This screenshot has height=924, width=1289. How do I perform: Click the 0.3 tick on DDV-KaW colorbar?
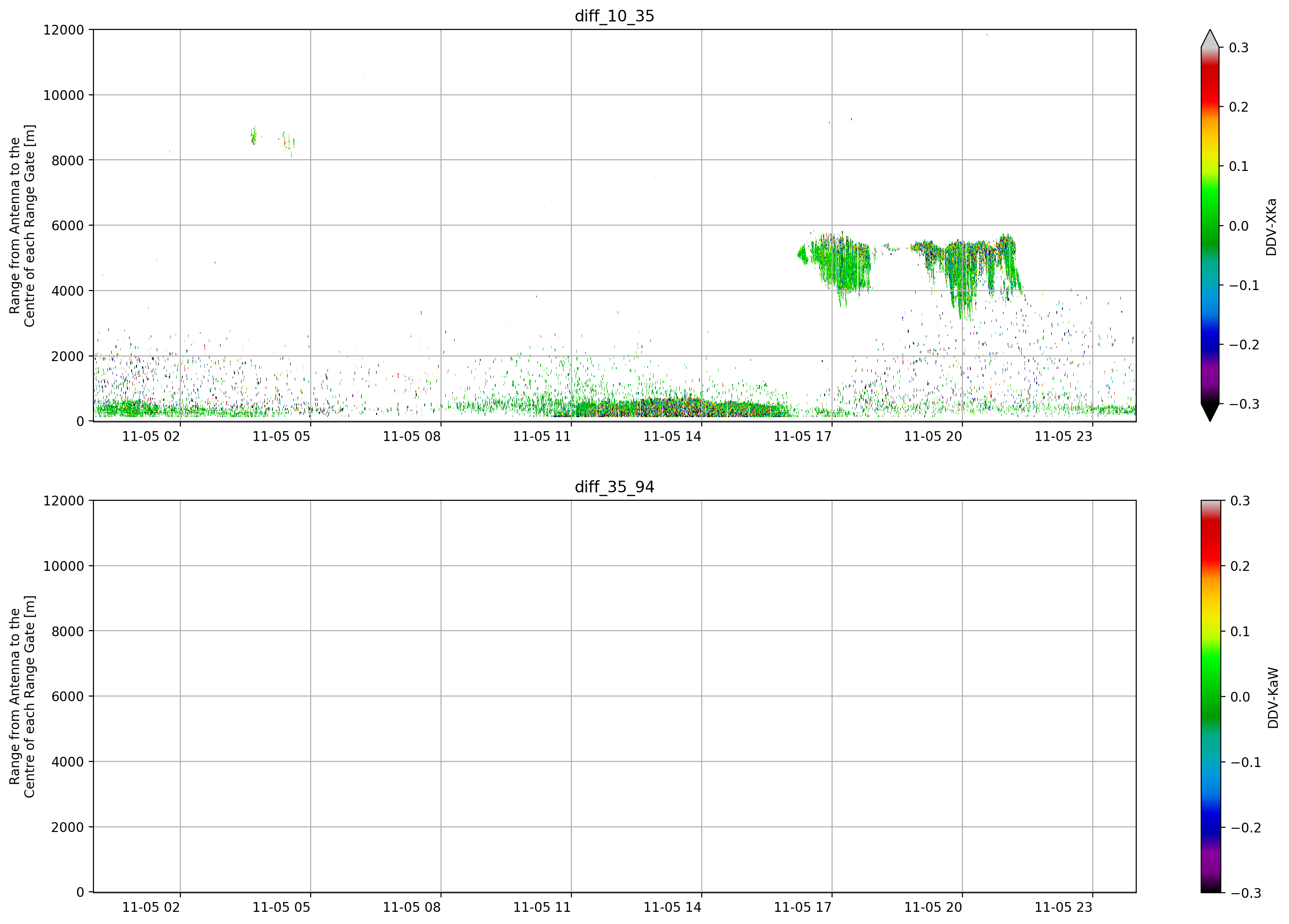coord(1239,501)
